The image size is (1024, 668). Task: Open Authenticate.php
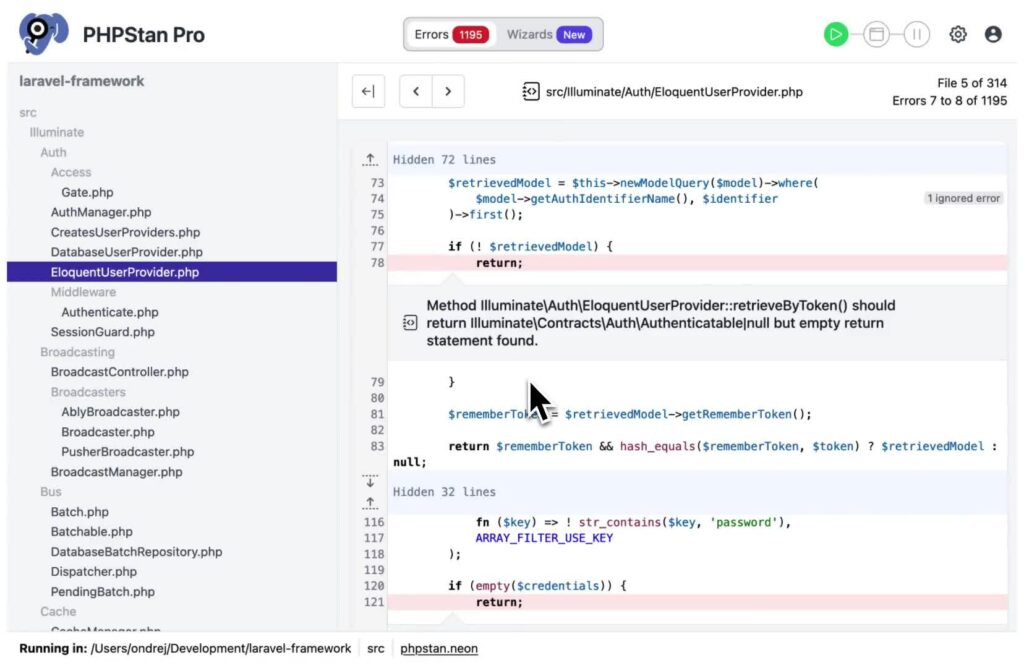click(x=110, y=312)
